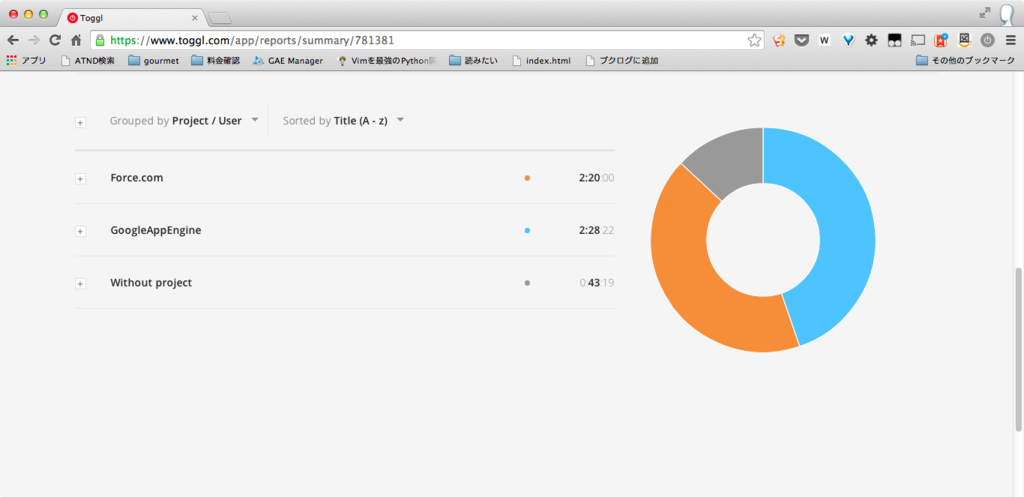Click the blue GoogleAppEngine color dot
The width and height of the screenshot is (1024, 497).
(527, 230)
